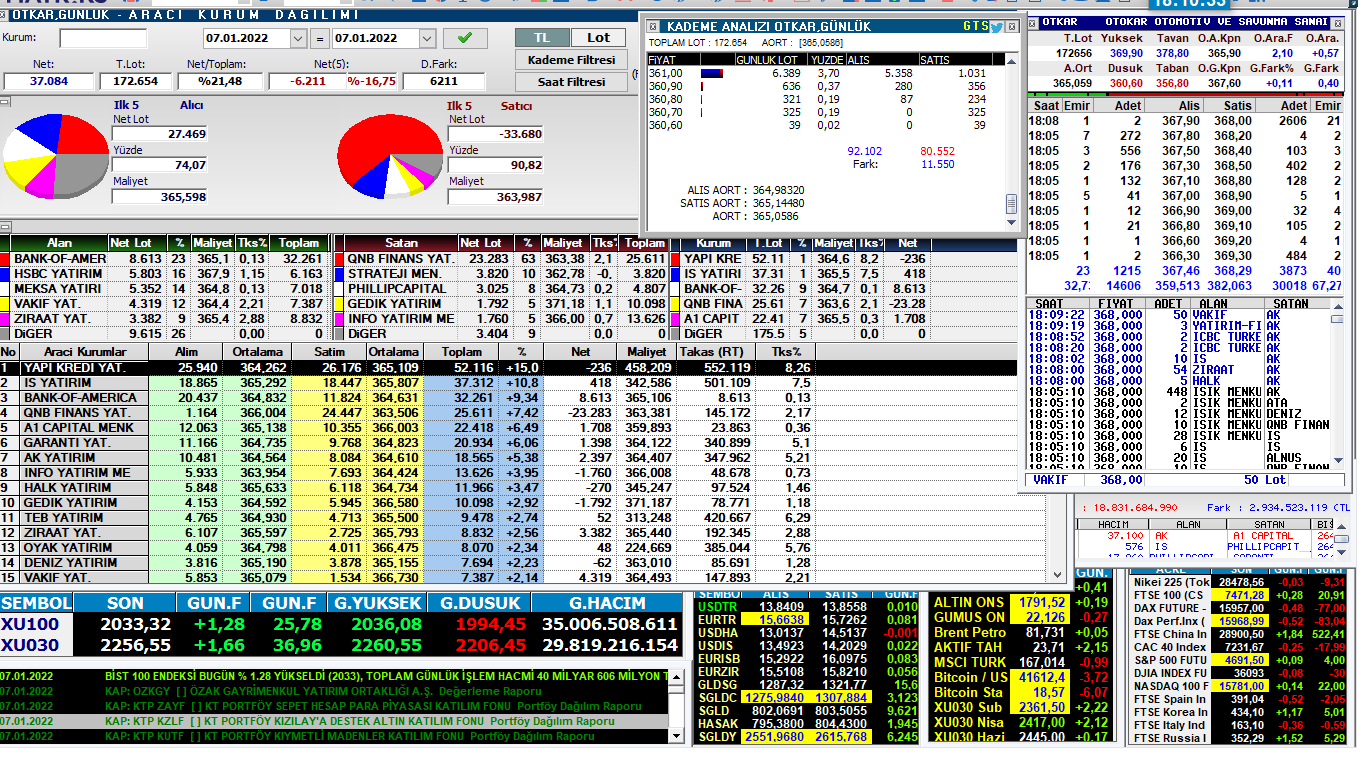This screenshot has width=1366, height=768.
Task: Click the Tavan value 378,80
Action: point(1172,53)
